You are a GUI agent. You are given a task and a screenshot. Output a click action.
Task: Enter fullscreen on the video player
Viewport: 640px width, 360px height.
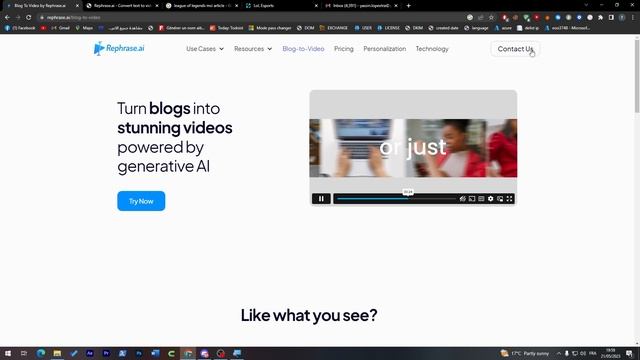point(509,199)
